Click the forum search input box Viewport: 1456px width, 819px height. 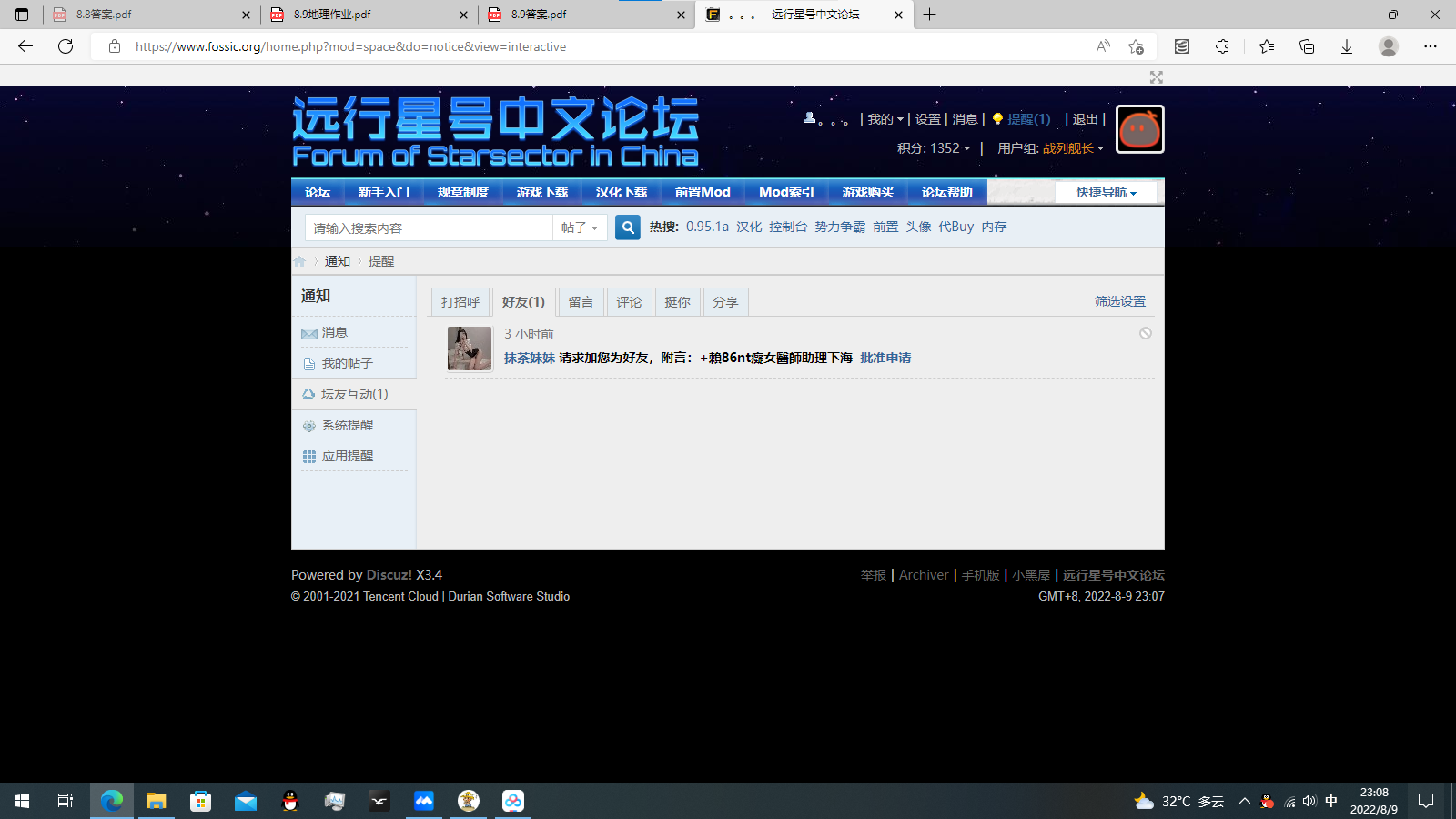coord(428,227)
